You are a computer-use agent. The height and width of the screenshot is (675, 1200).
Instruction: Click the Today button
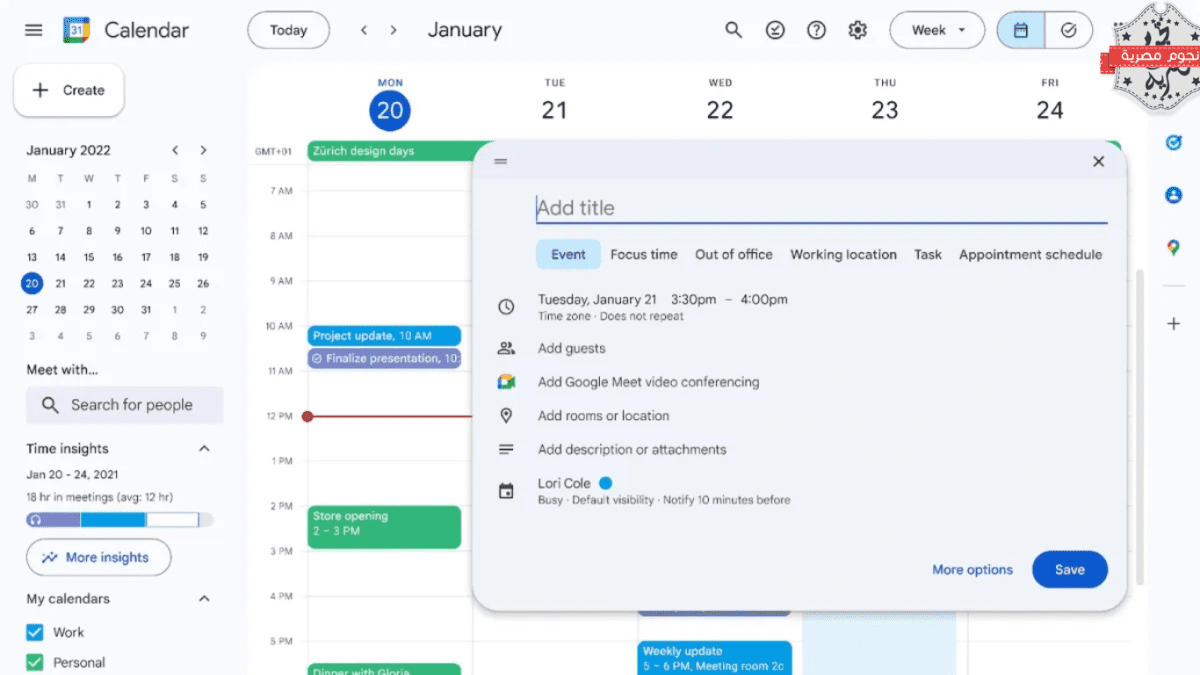pyautogui.click(x=288, y=30)
